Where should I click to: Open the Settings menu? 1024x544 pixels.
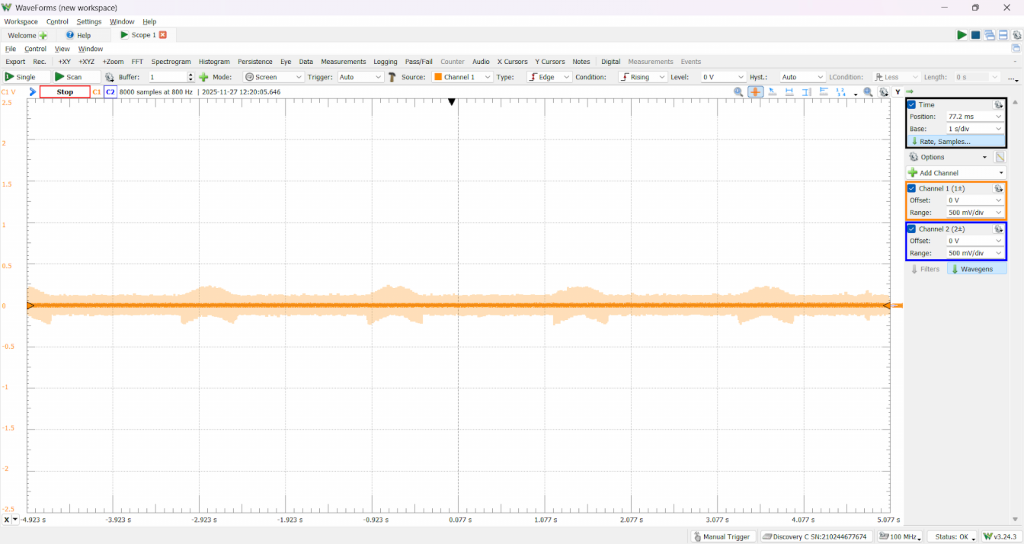tap(89, 21)
